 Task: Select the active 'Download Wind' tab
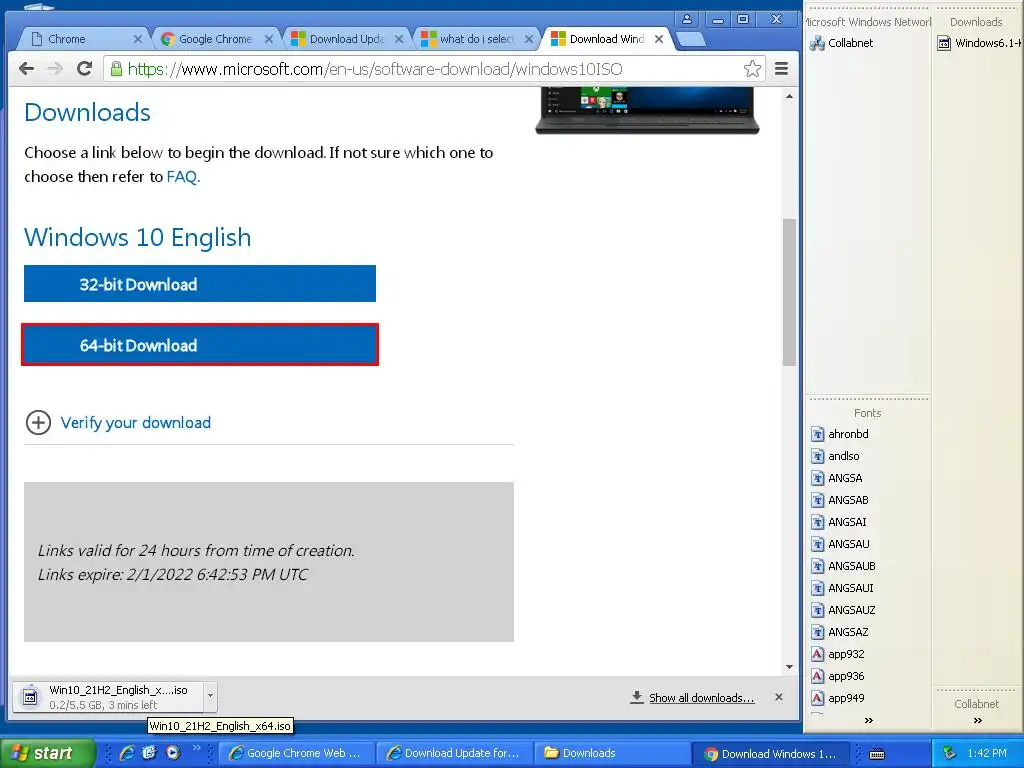(x=607, y=39)
